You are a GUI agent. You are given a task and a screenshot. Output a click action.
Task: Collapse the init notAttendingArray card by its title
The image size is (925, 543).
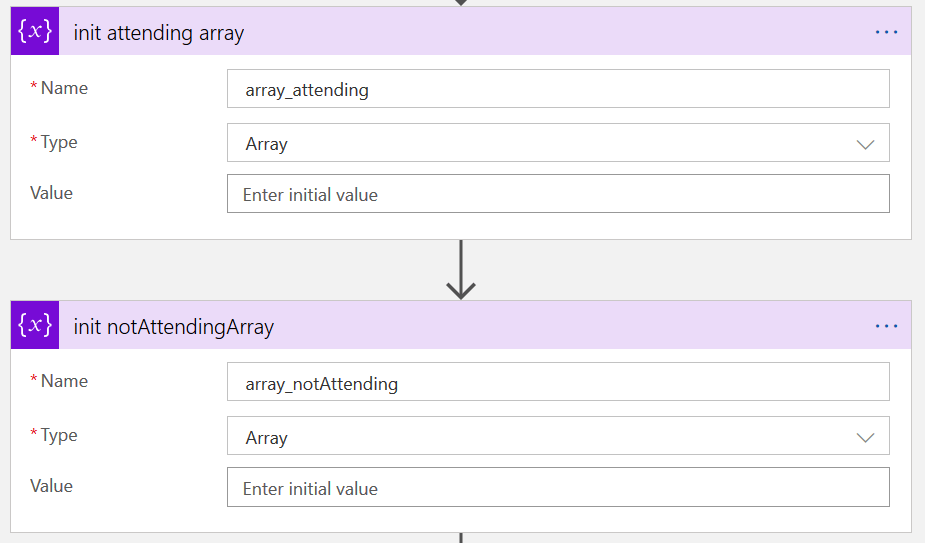pyautogui.click(x=174, y=327)
